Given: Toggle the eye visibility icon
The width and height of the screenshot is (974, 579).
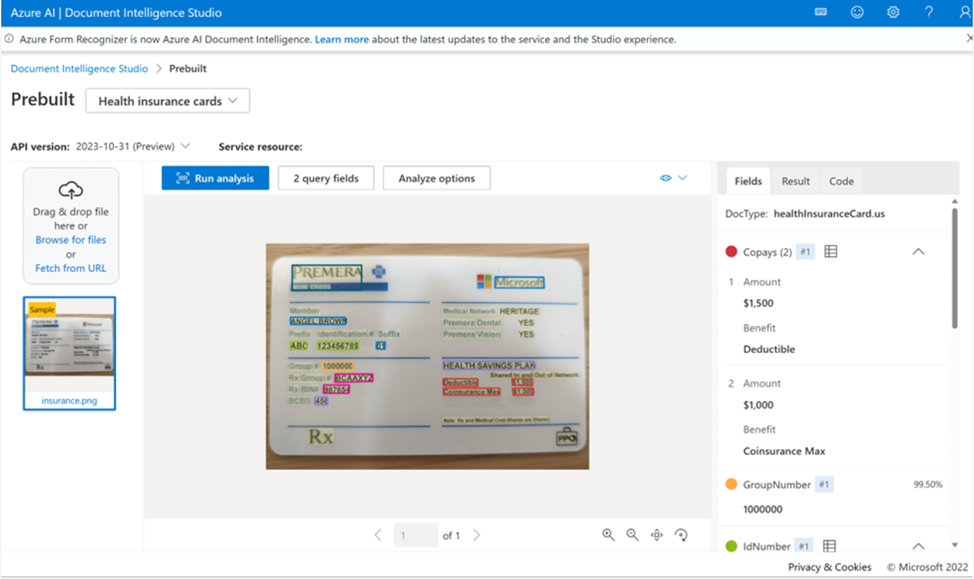Looking at the screenshot, I should (666, 178).
